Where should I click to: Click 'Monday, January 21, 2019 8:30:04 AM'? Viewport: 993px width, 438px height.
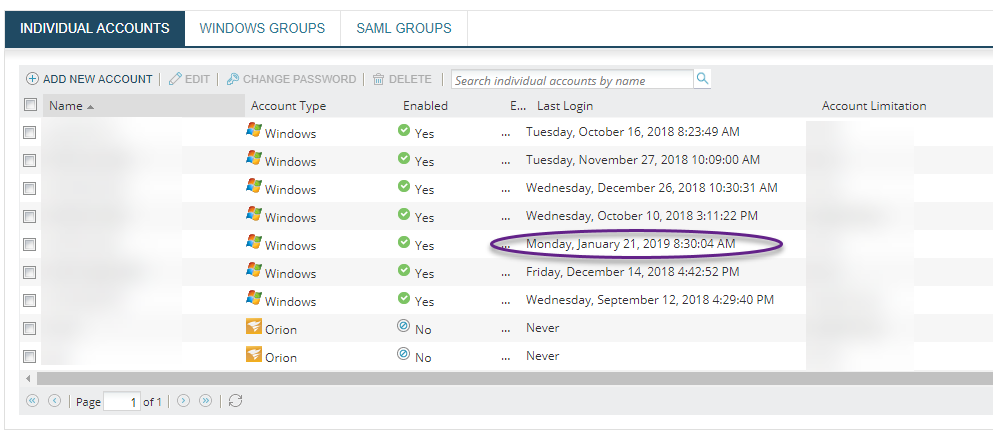click(631, 243)
